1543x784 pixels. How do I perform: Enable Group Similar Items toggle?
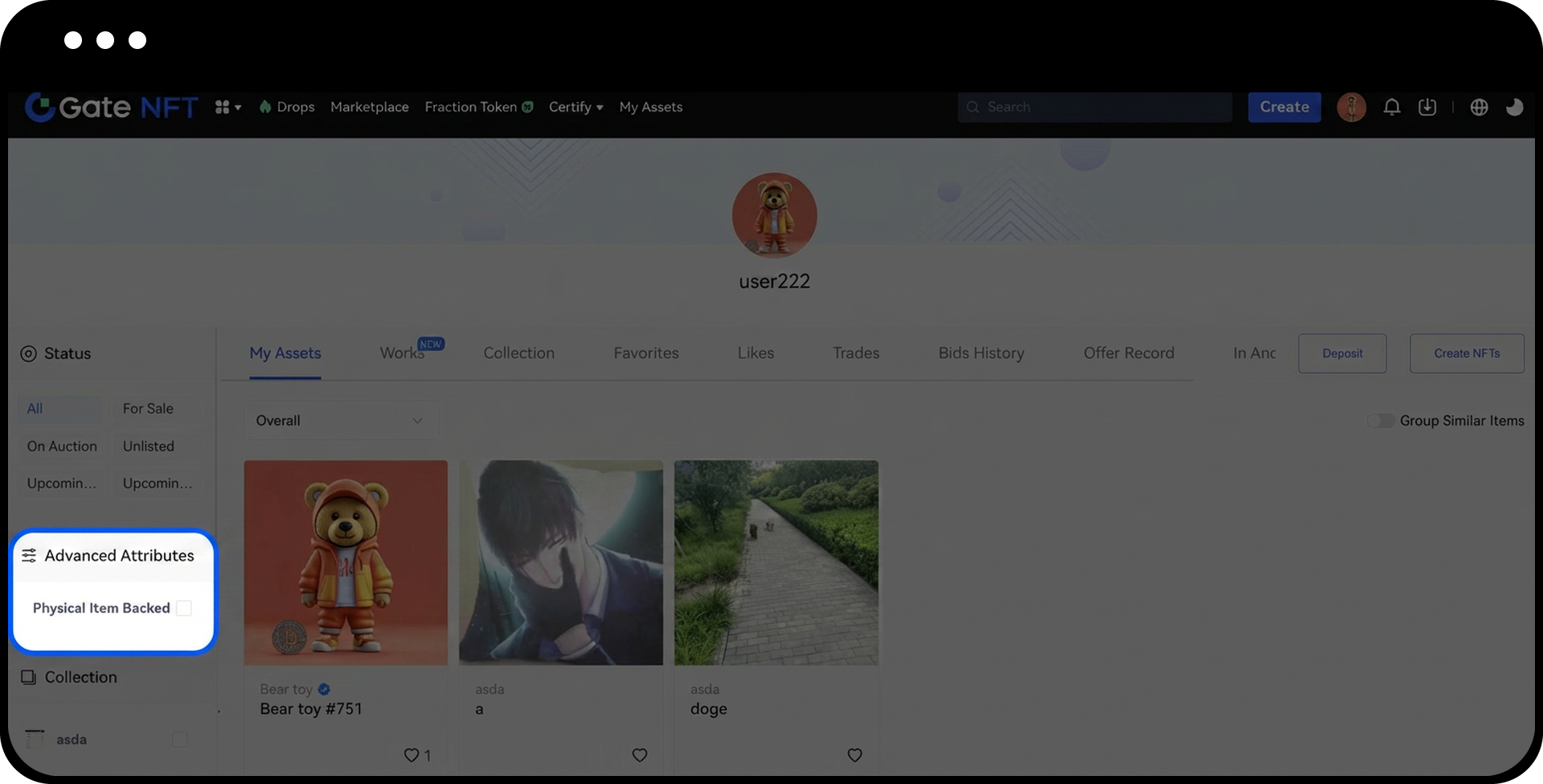(x=1381, y=421)
